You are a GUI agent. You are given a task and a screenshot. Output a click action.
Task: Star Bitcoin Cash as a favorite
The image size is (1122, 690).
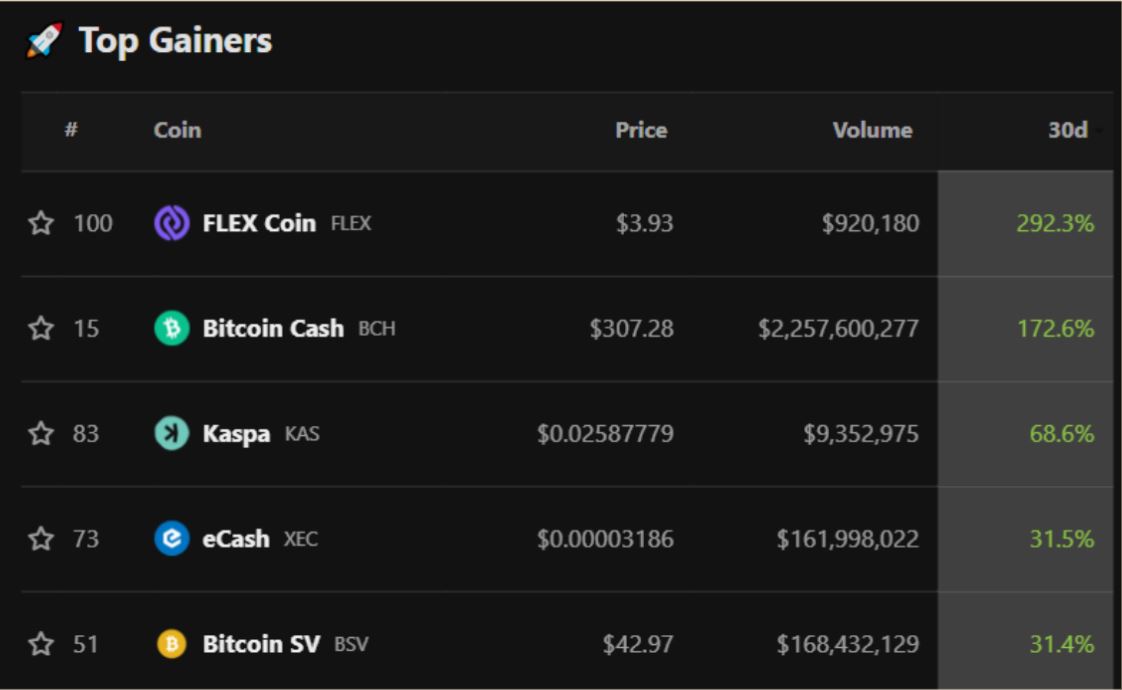click(41, 329)
